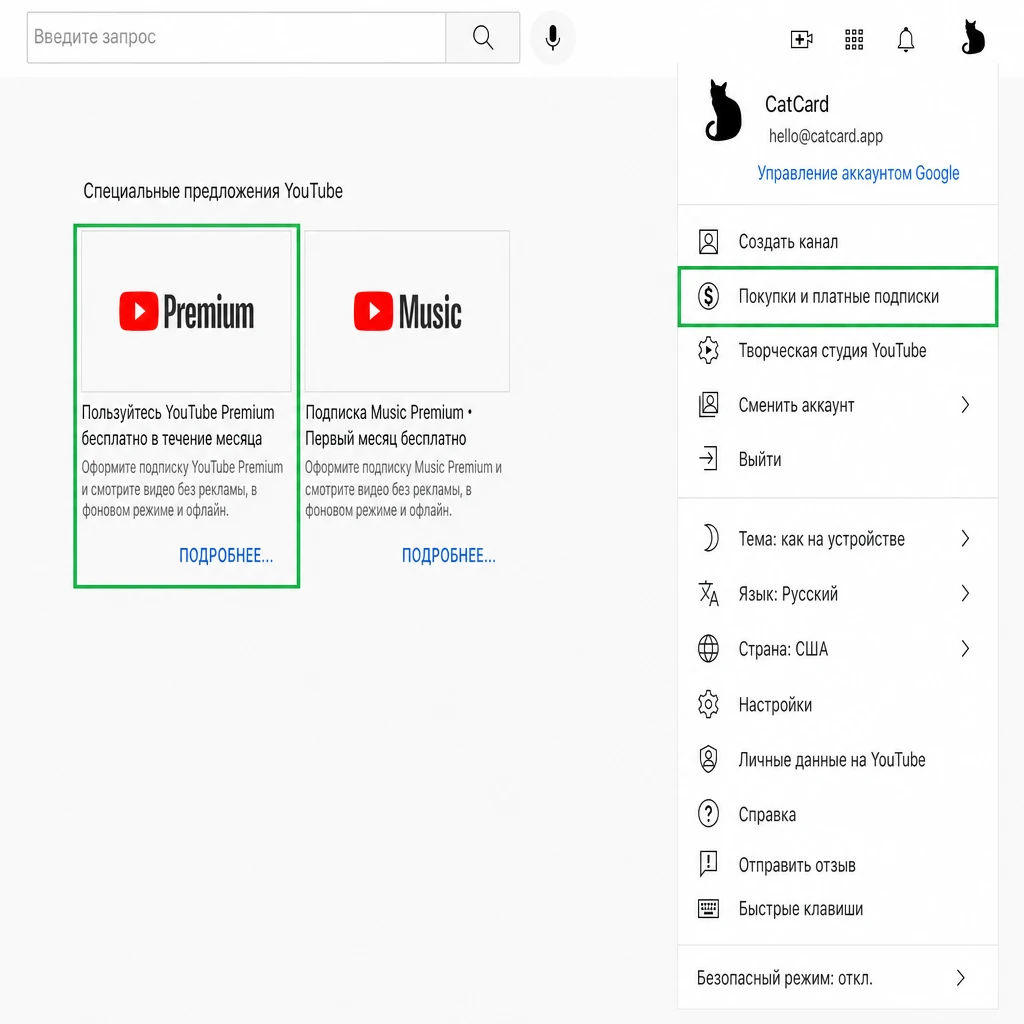1024x1024 pixels.
Task: Expand 'Сменить аккаунт' chevron
Action: (x=965, y=405)
